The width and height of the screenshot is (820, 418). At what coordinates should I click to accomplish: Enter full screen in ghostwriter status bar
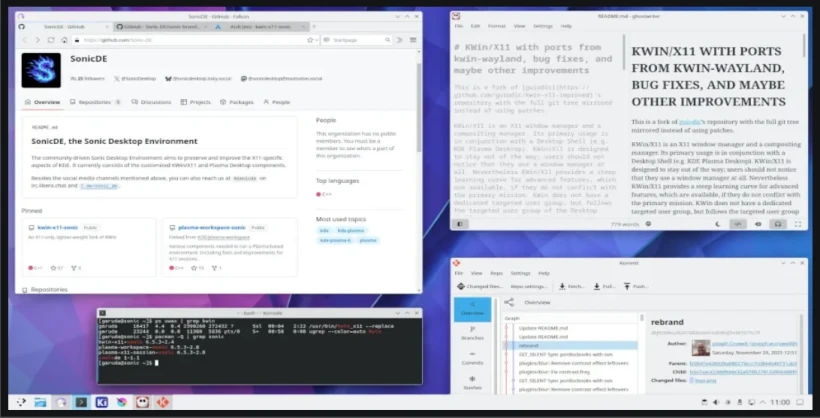tap(798, 224)
